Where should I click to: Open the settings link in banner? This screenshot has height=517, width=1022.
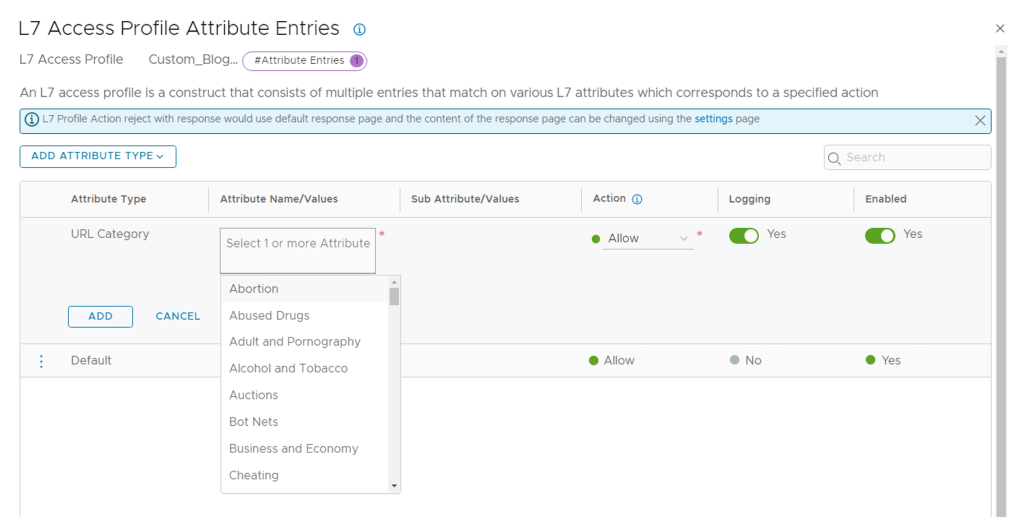point(713,119)
